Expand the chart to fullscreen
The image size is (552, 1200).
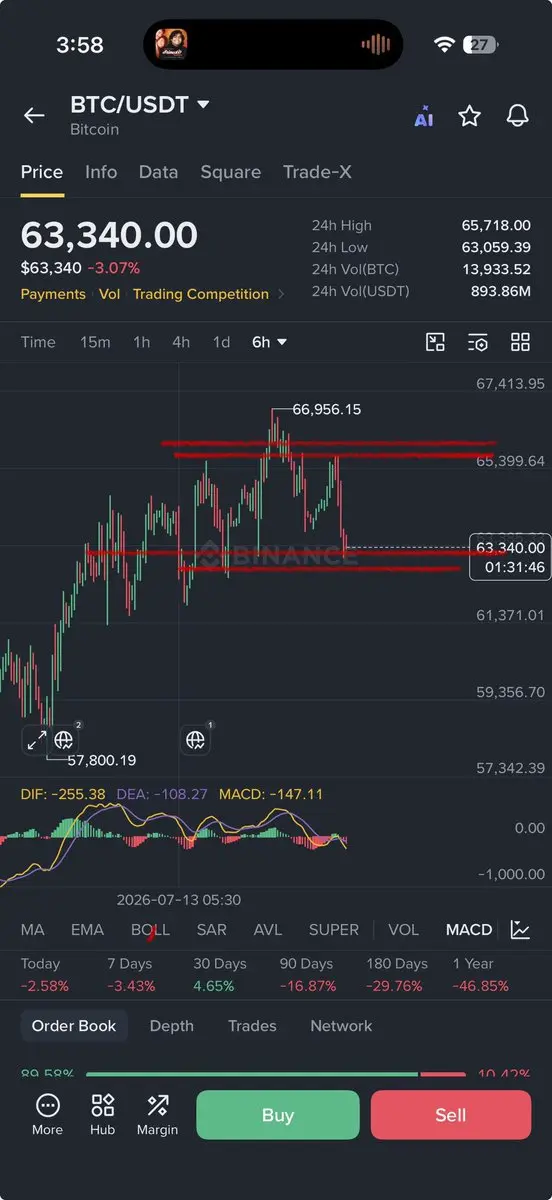(36, 740)
